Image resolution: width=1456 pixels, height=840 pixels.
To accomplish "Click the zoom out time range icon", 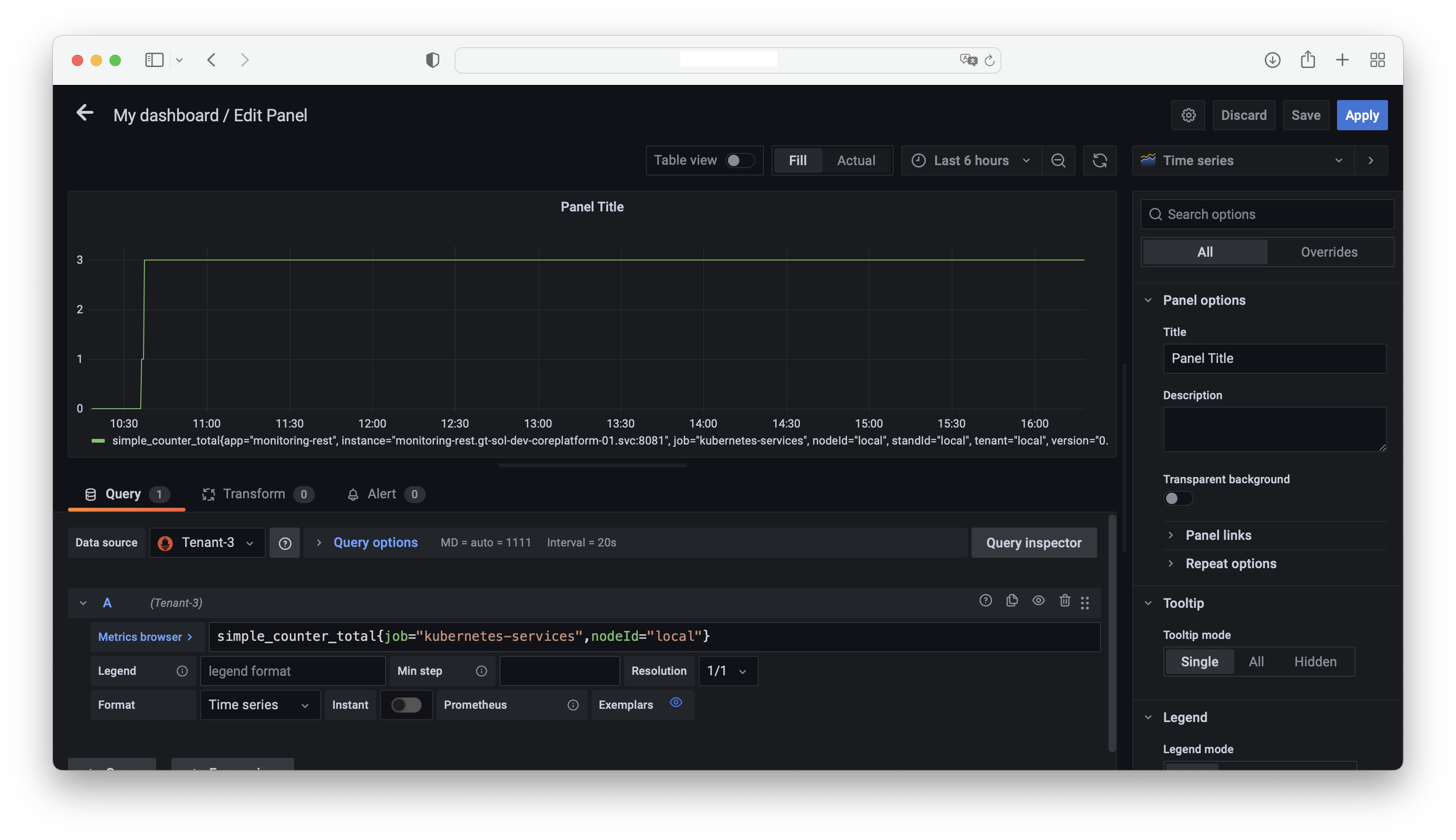I will click(1058, 160).
